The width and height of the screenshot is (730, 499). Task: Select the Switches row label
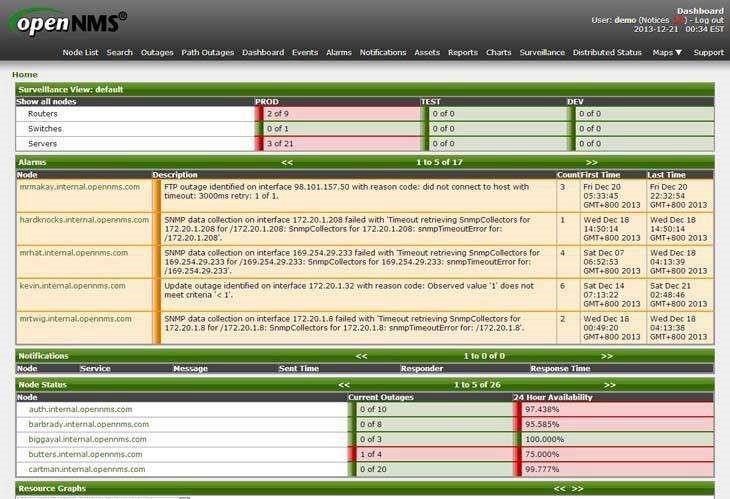[x=45, y=128]
